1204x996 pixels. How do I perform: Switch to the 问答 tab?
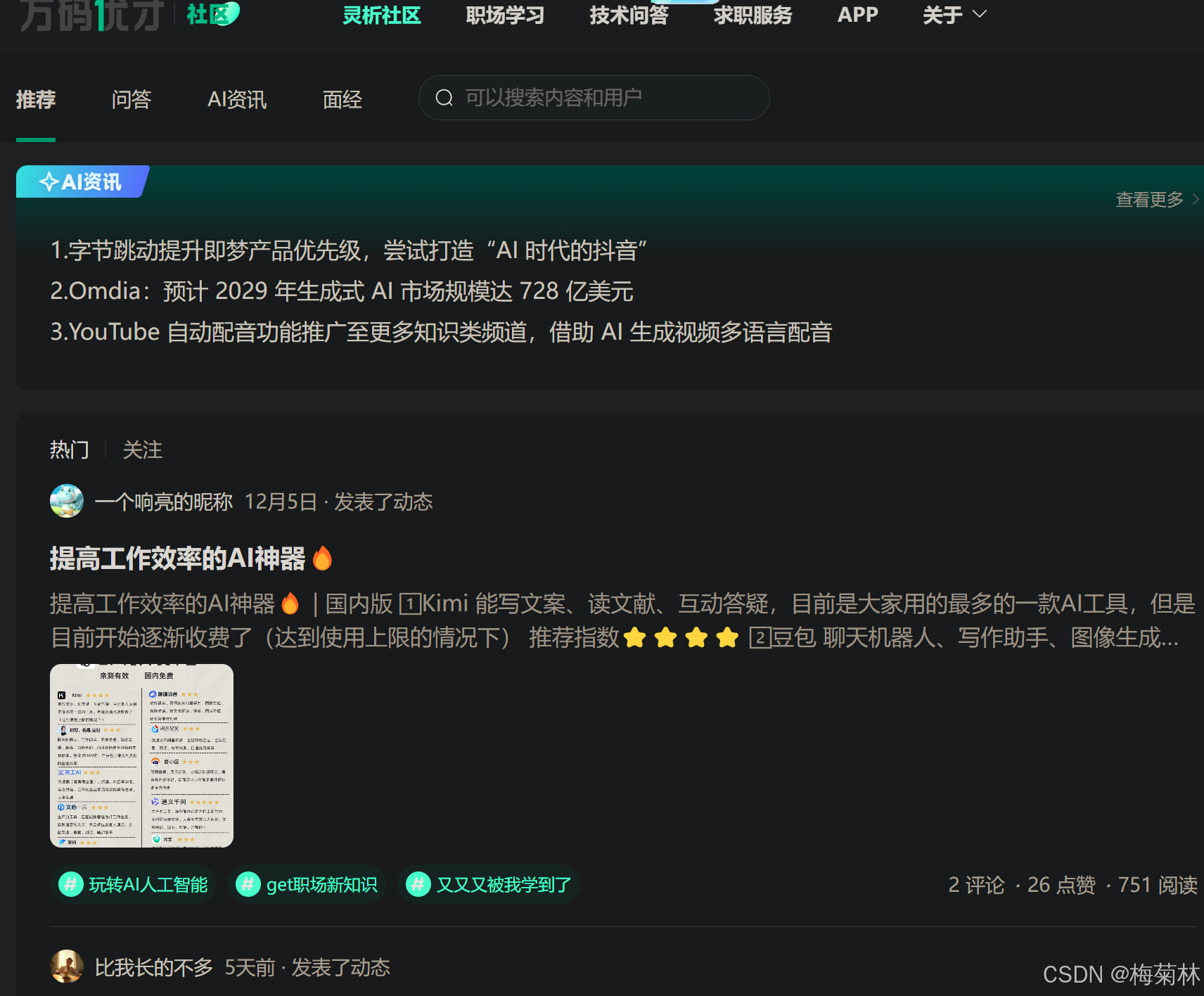tap(132, 99)
